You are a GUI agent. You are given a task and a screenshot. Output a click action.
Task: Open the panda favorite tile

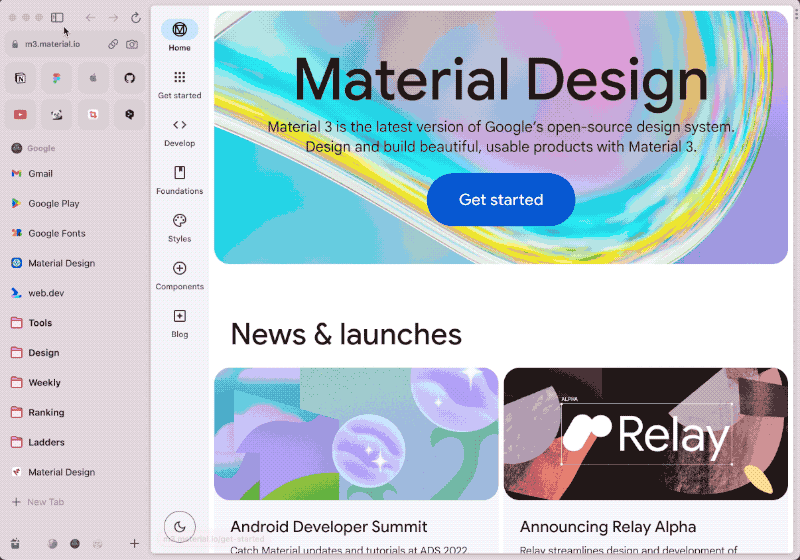click(57, 114)
